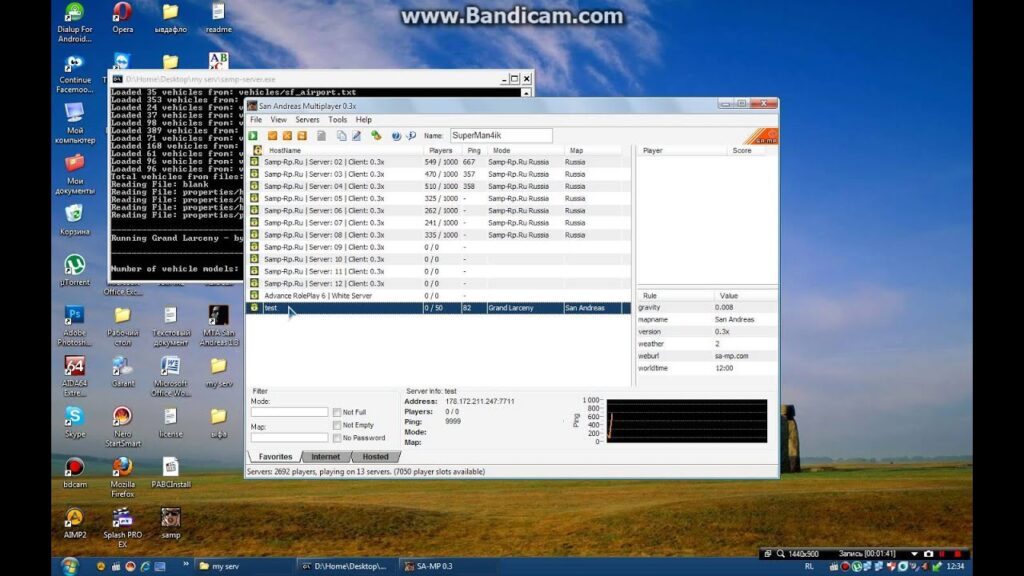Enable the Not Empty filter checkbox

tap(337, 425)
